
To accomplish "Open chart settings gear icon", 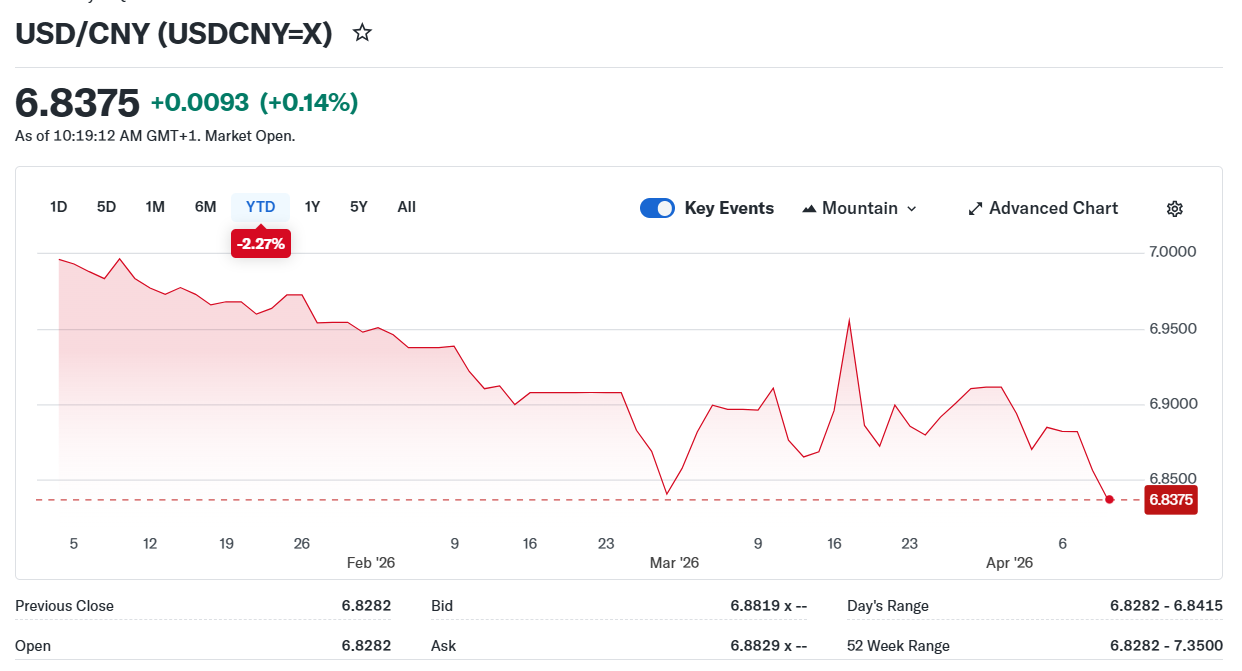I will 1175,208.
